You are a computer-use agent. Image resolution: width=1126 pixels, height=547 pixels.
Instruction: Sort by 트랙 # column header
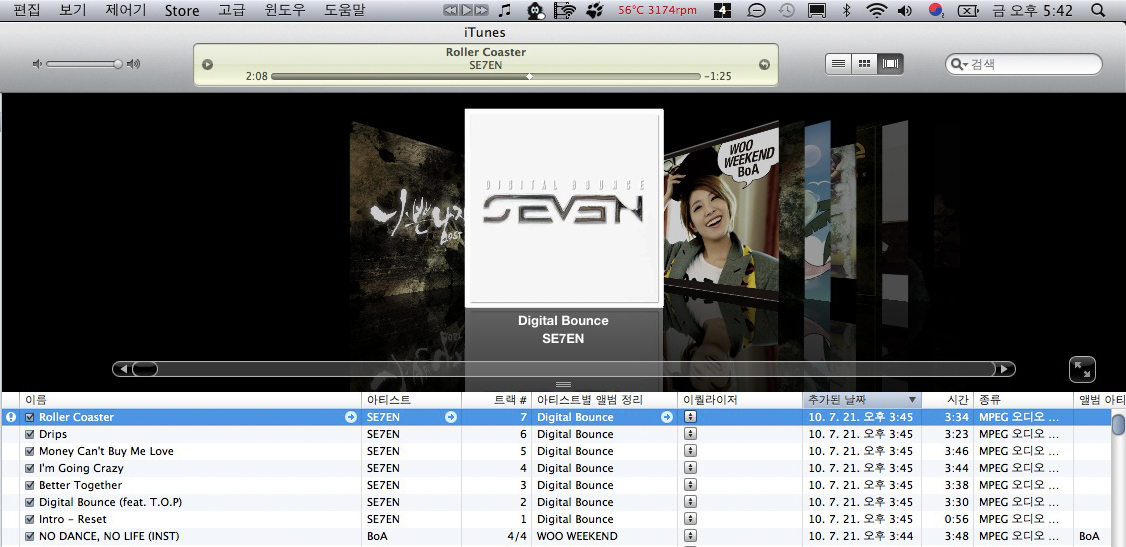pos(496,400)
